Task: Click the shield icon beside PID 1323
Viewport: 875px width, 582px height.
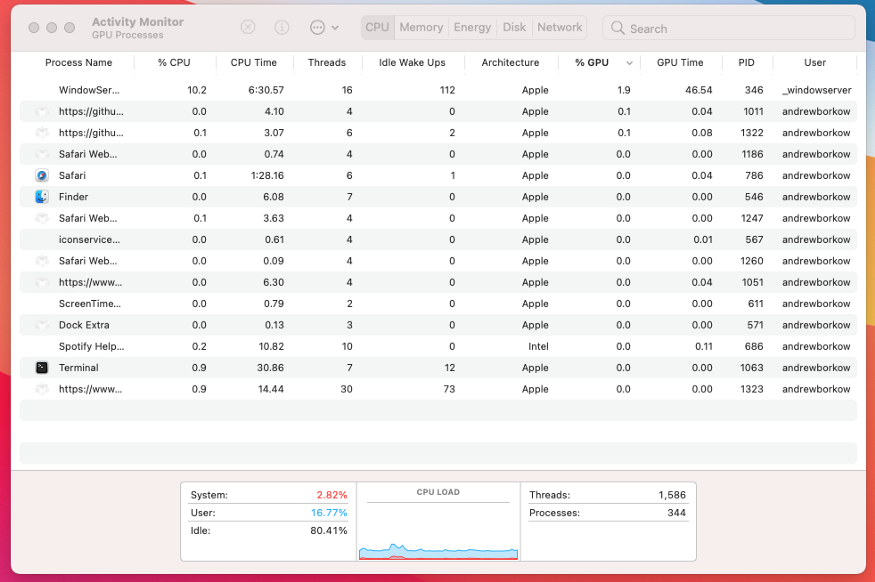Action: point(42,389)
